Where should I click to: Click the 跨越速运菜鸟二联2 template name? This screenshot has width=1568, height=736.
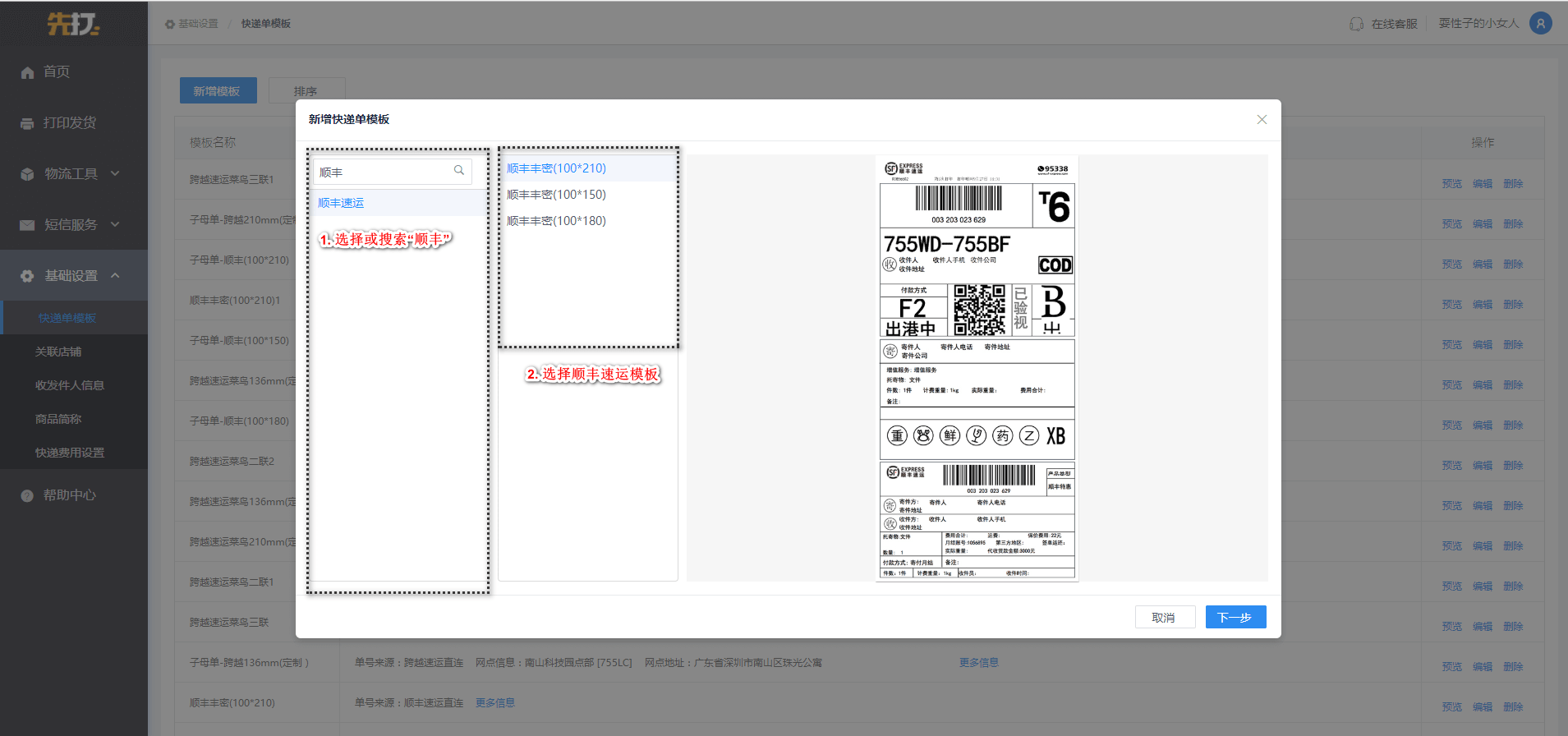click(232, 461)
